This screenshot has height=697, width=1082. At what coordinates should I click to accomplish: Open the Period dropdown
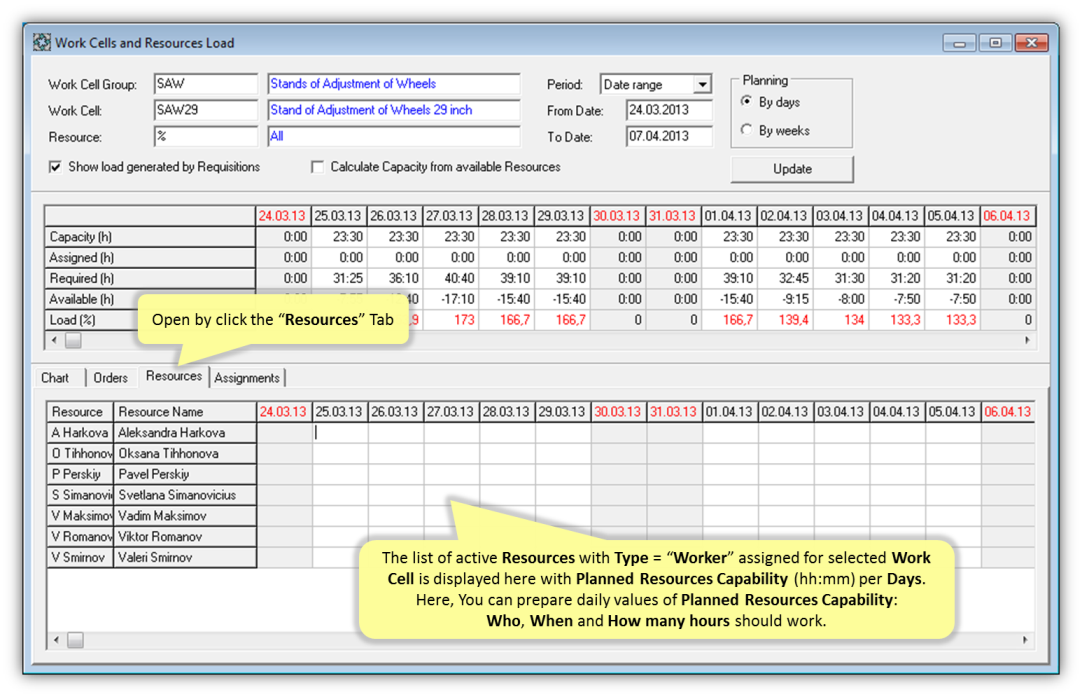[702, 84]
